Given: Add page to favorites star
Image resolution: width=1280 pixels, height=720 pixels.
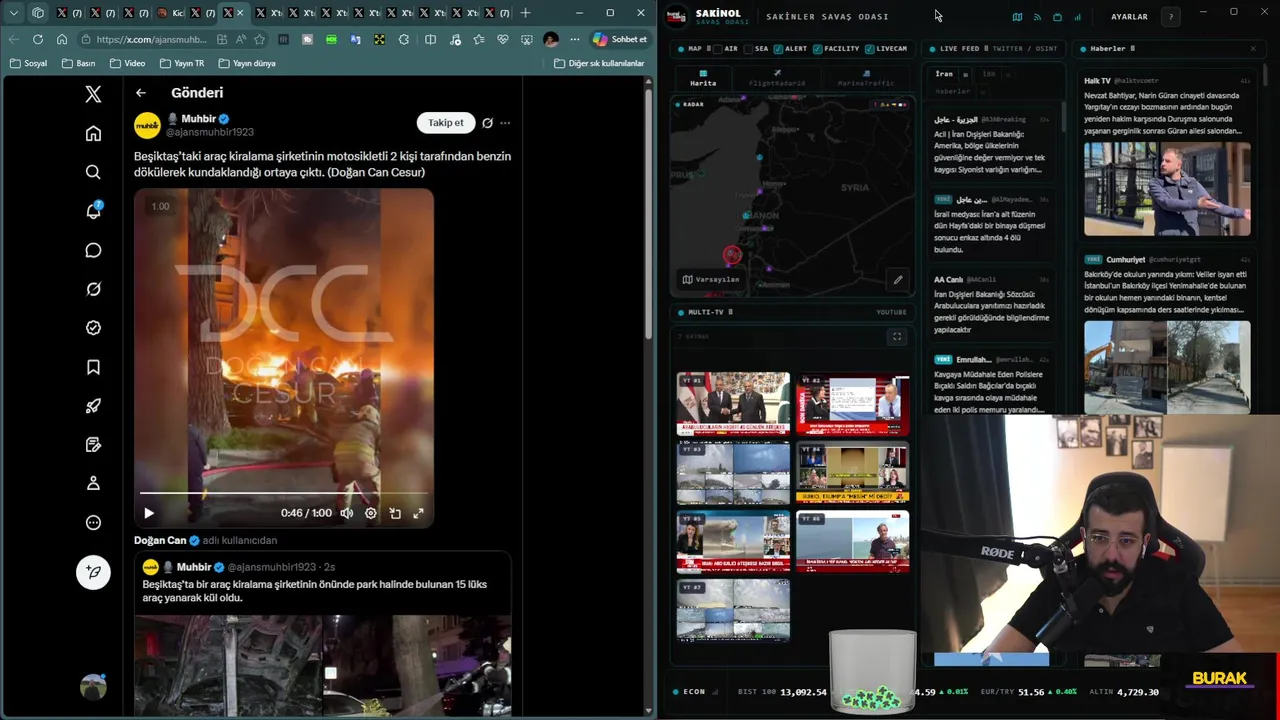Looking at the screenshot, I should 260,39.
